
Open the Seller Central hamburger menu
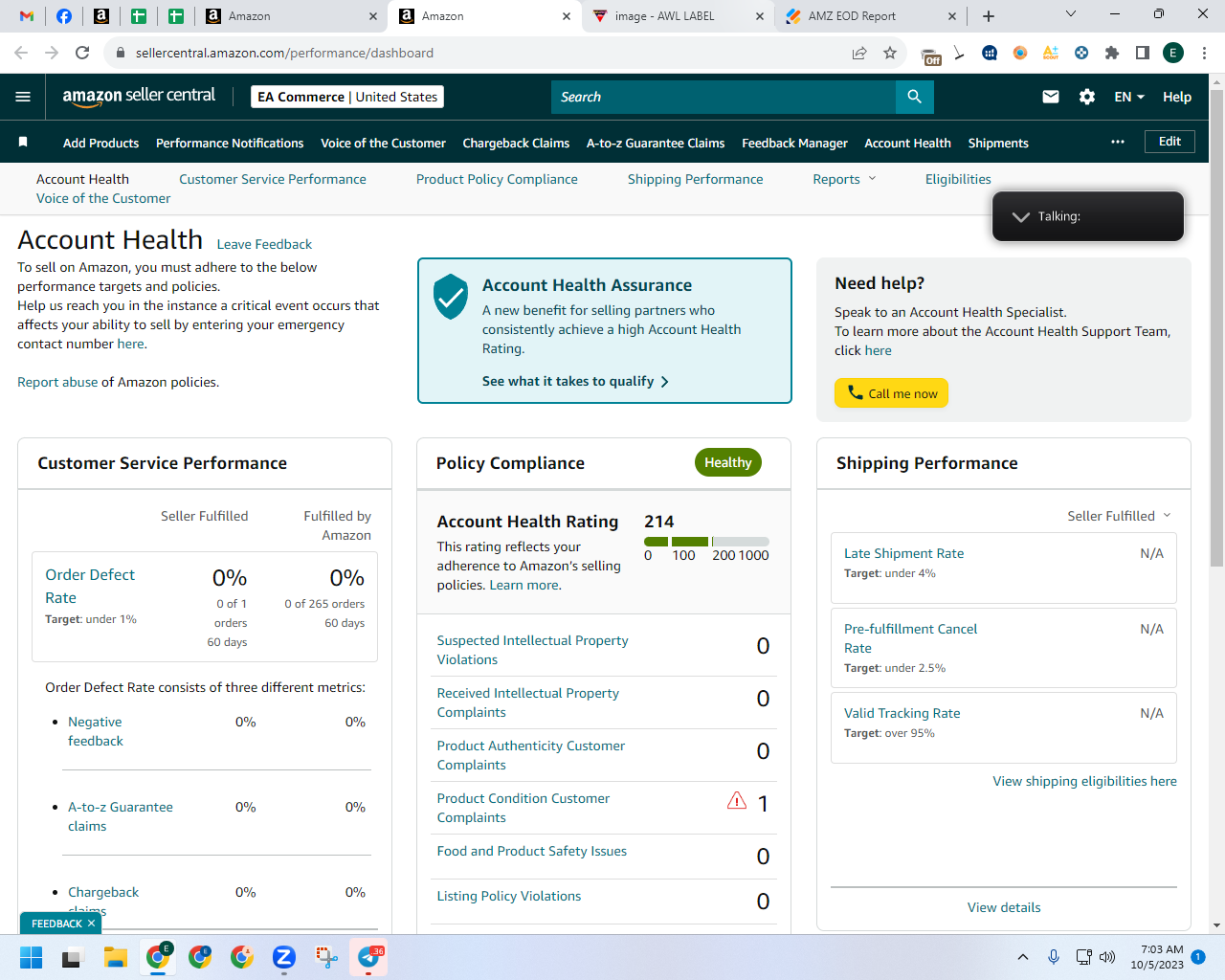tap(23, 97)
